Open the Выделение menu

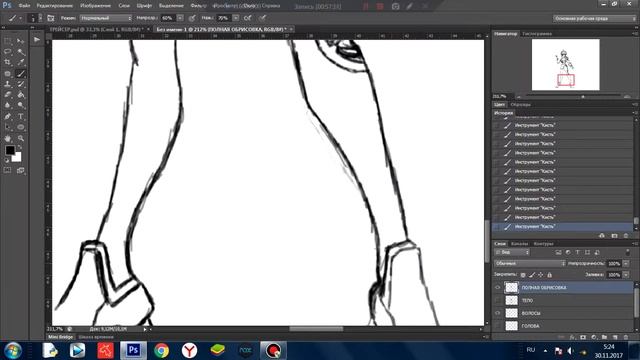[171, 6]
